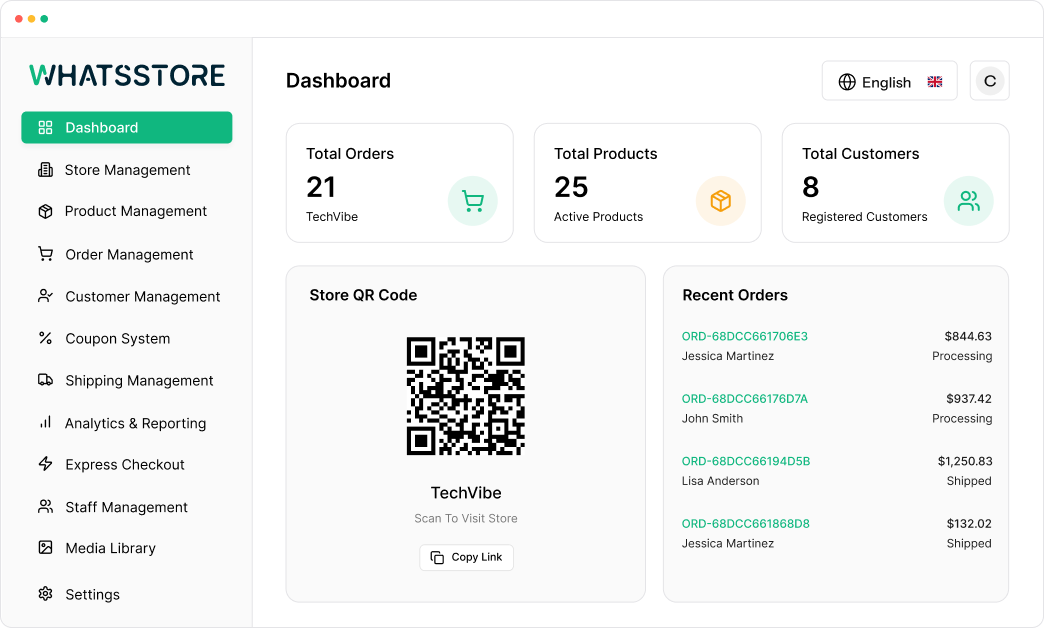Click the Staff Management people icon
Image resolution: width=1044 pixels, height=628 pixels.
pos(45,507)
